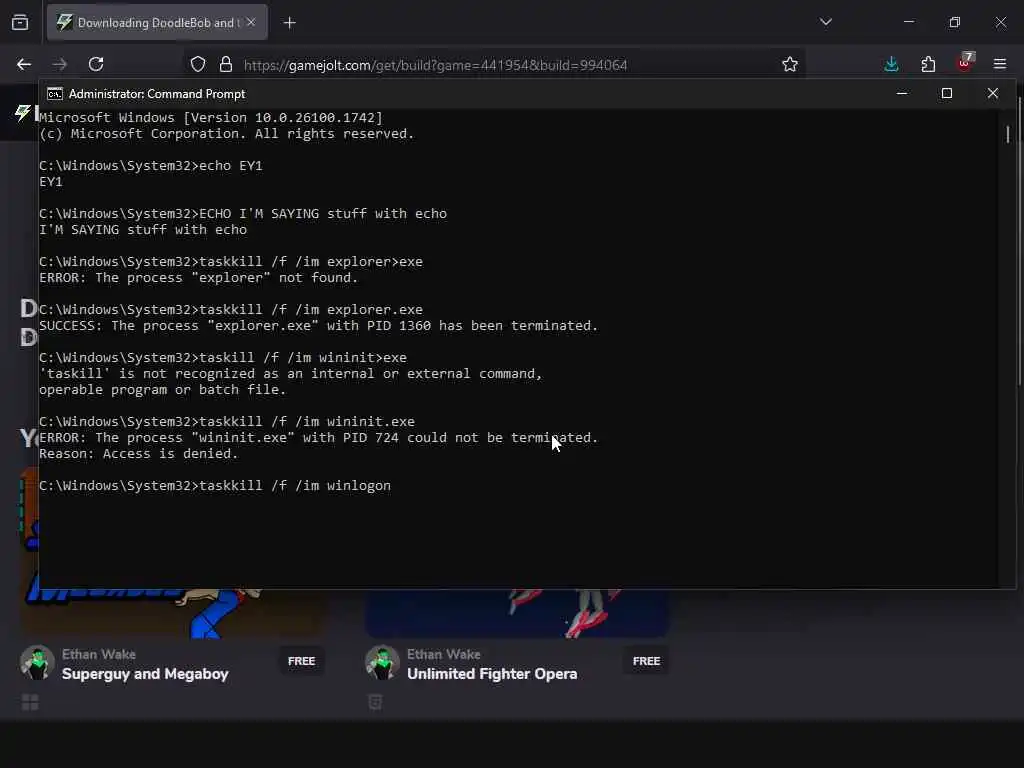Select the Downloading DoodleBob browser tab

coord(157,22)
